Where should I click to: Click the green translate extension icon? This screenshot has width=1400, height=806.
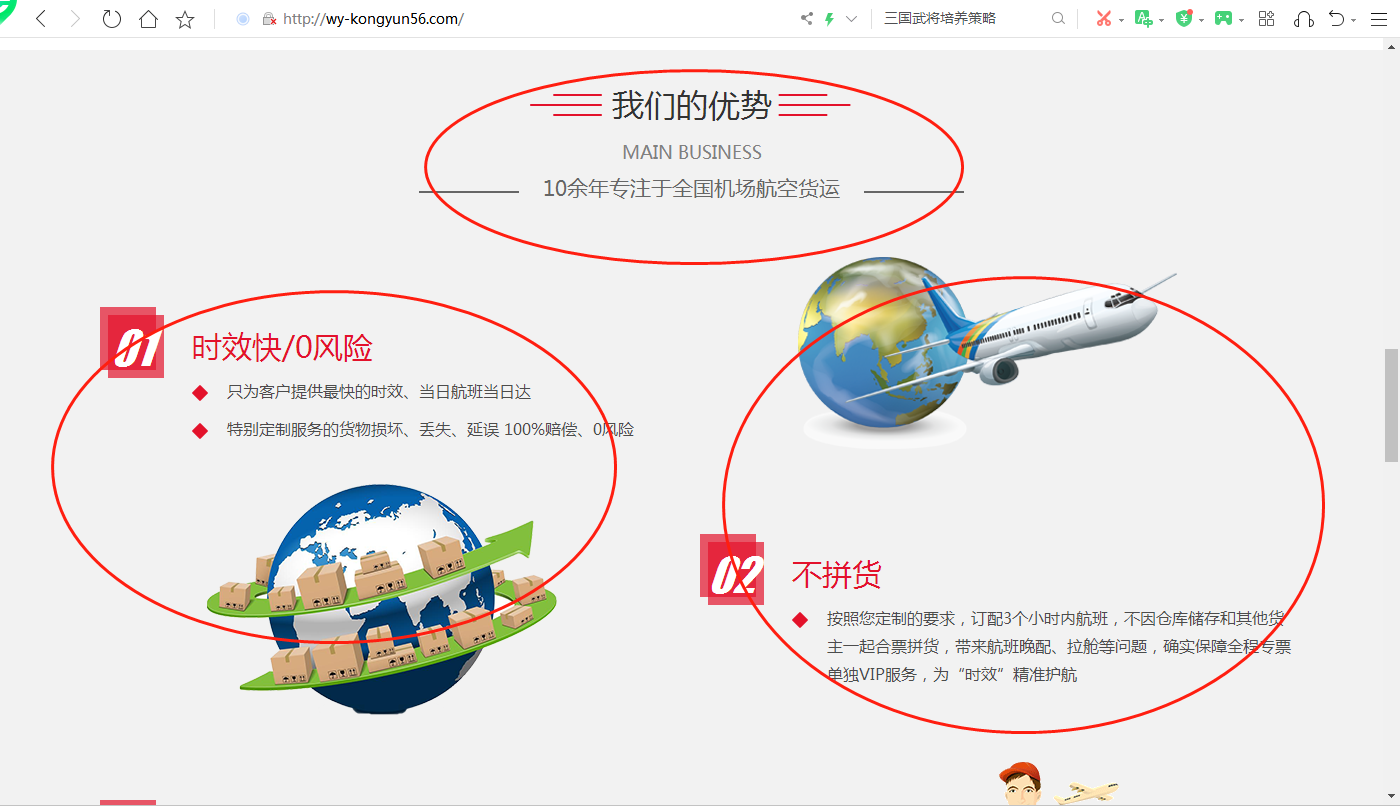click(x=1143, y=19)
